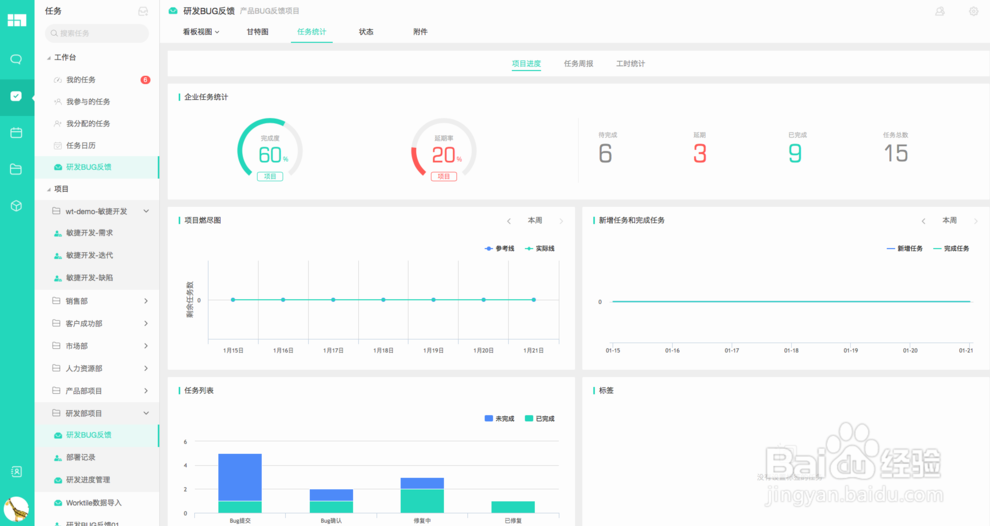Open the contacts icon in left rail
Screen dimensions: 990x526
(16, 471)
